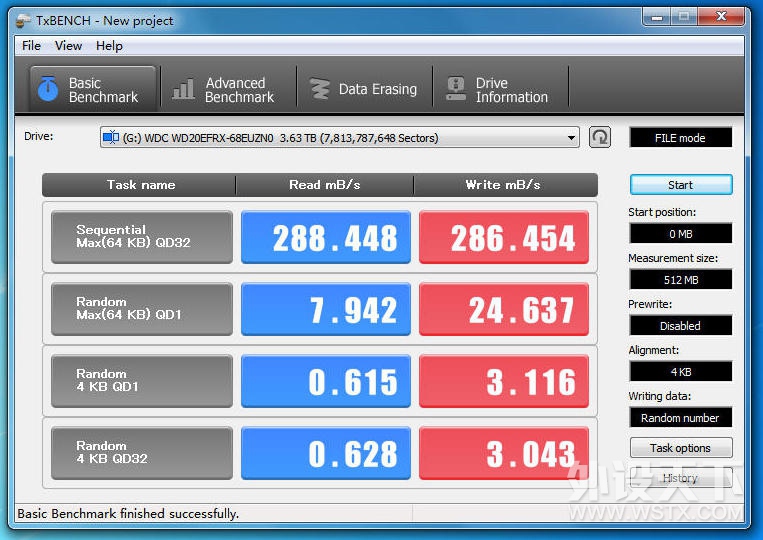Image resolution: width=763 pixels, height=540 pixels.
Task: Click 4 KB QD32 write result 3.043
Action: click(504, 453)
